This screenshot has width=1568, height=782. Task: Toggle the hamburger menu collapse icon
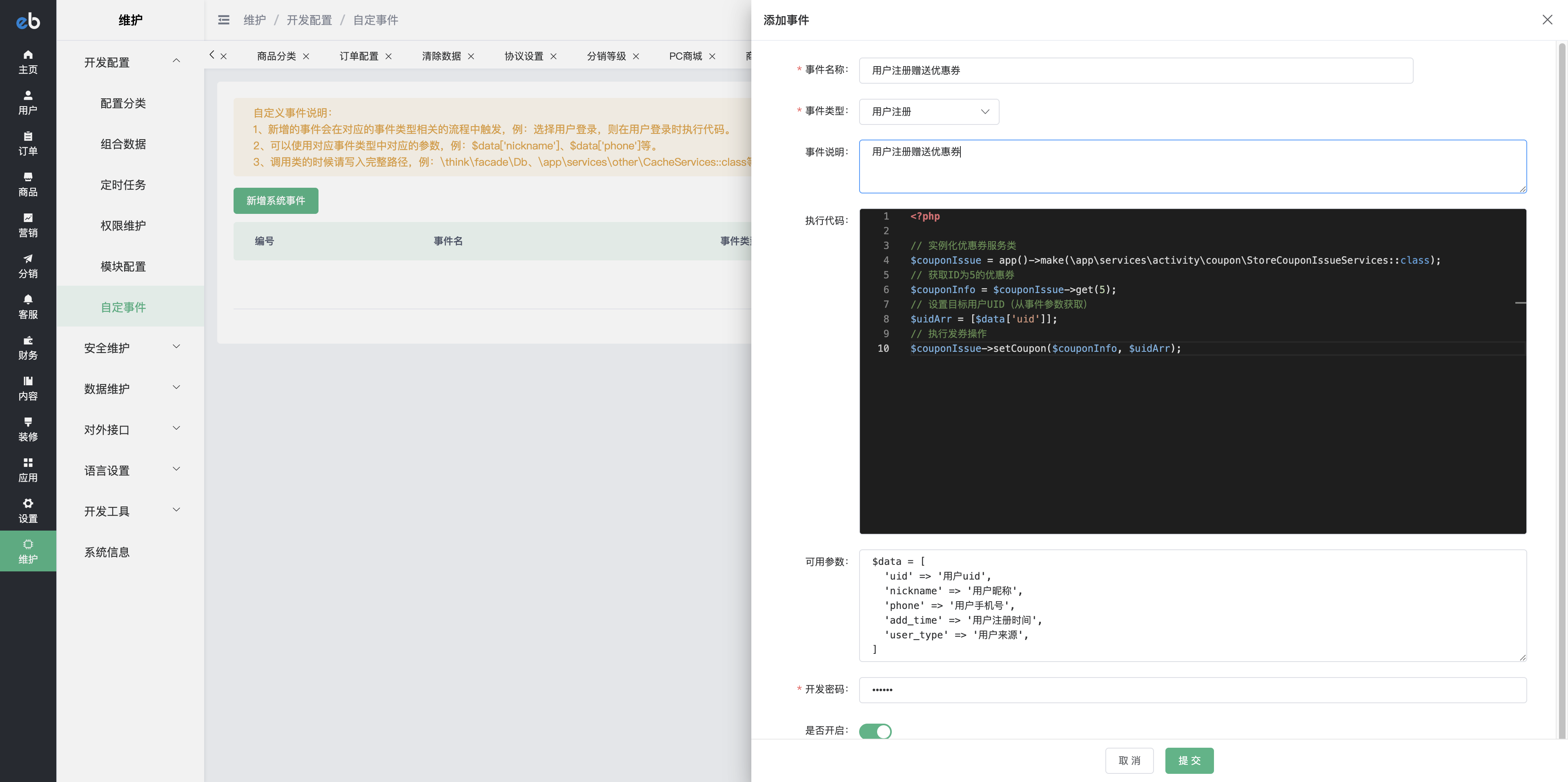pyautogui.click(x=223, y=20)
